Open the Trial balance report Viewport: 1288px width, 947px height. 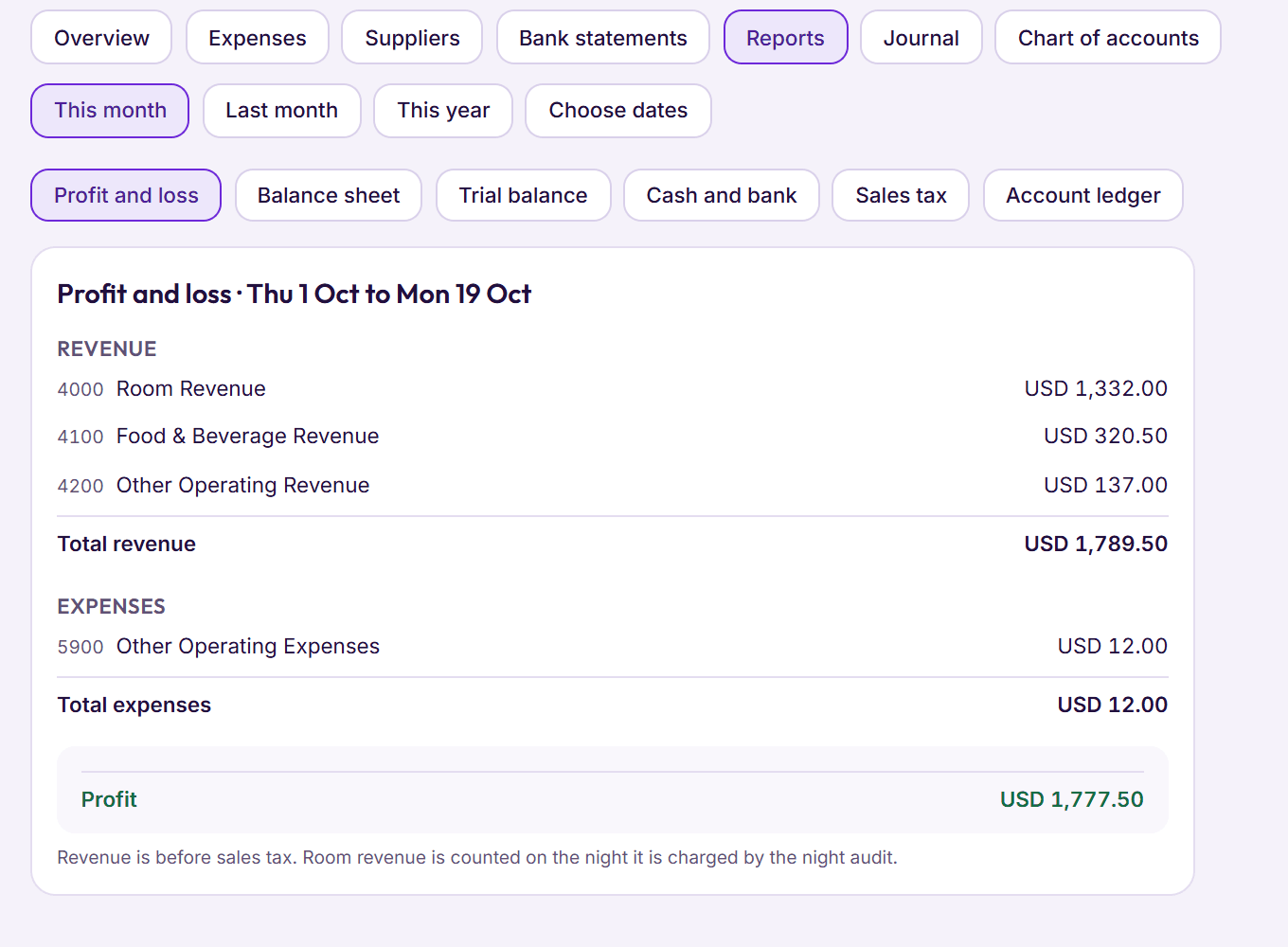click(524, 195)
